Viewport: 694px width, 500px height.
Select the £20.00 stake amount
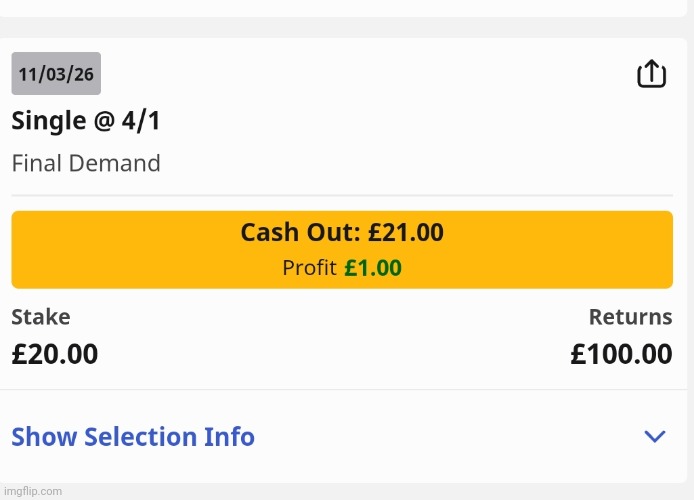coord(55,354)
